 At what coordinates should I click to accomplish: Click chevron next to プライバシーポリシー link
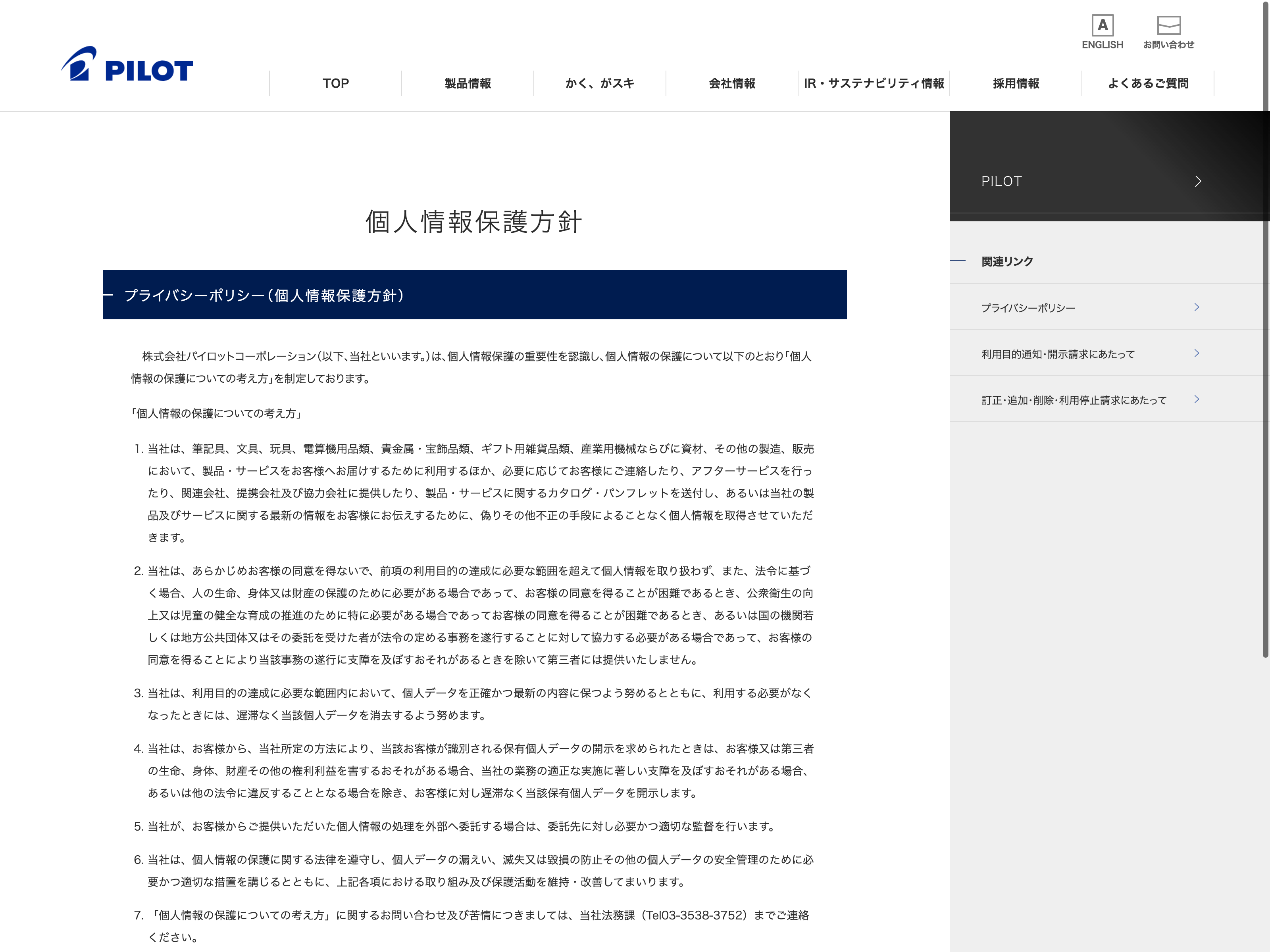pos(1197,307)
